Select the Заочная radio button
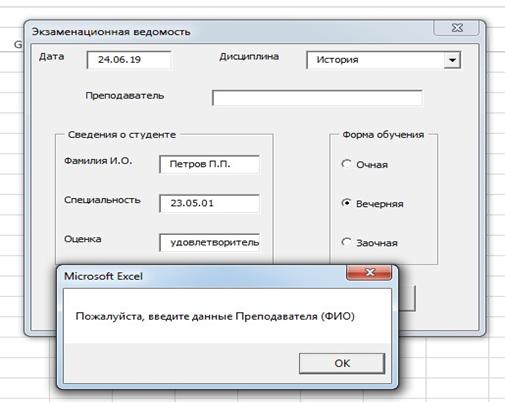Screen dimensions: 505x402 (346, 242)
